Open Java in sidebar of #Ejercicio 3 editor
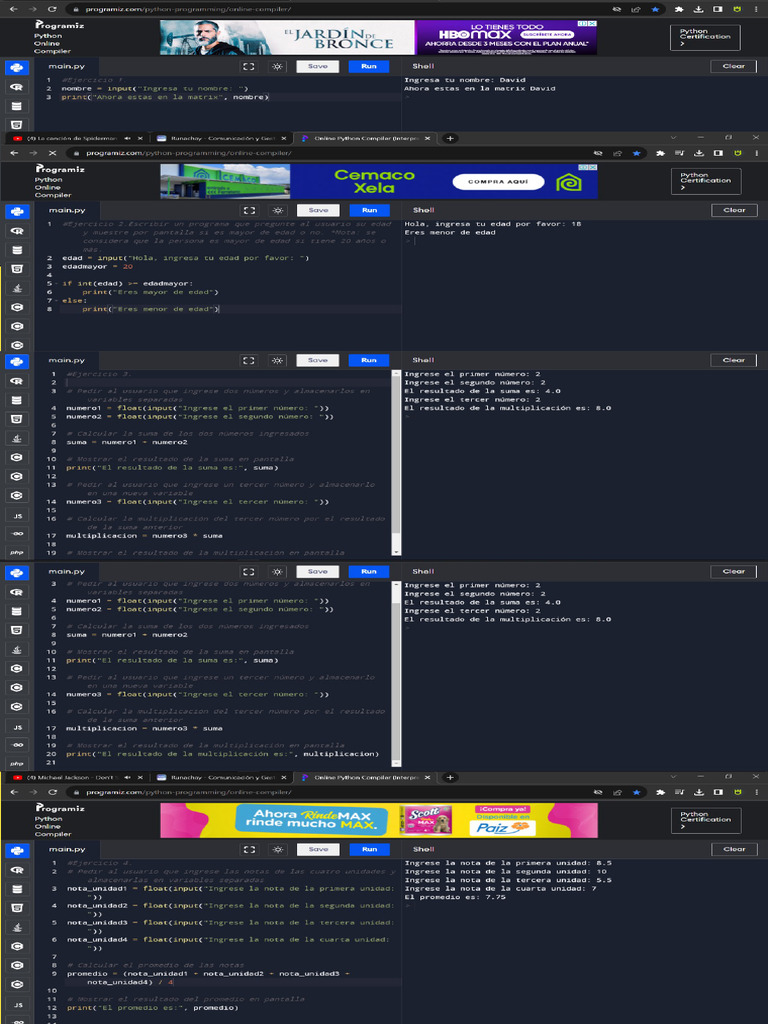The image size is (768, 1024). (17, 438)
